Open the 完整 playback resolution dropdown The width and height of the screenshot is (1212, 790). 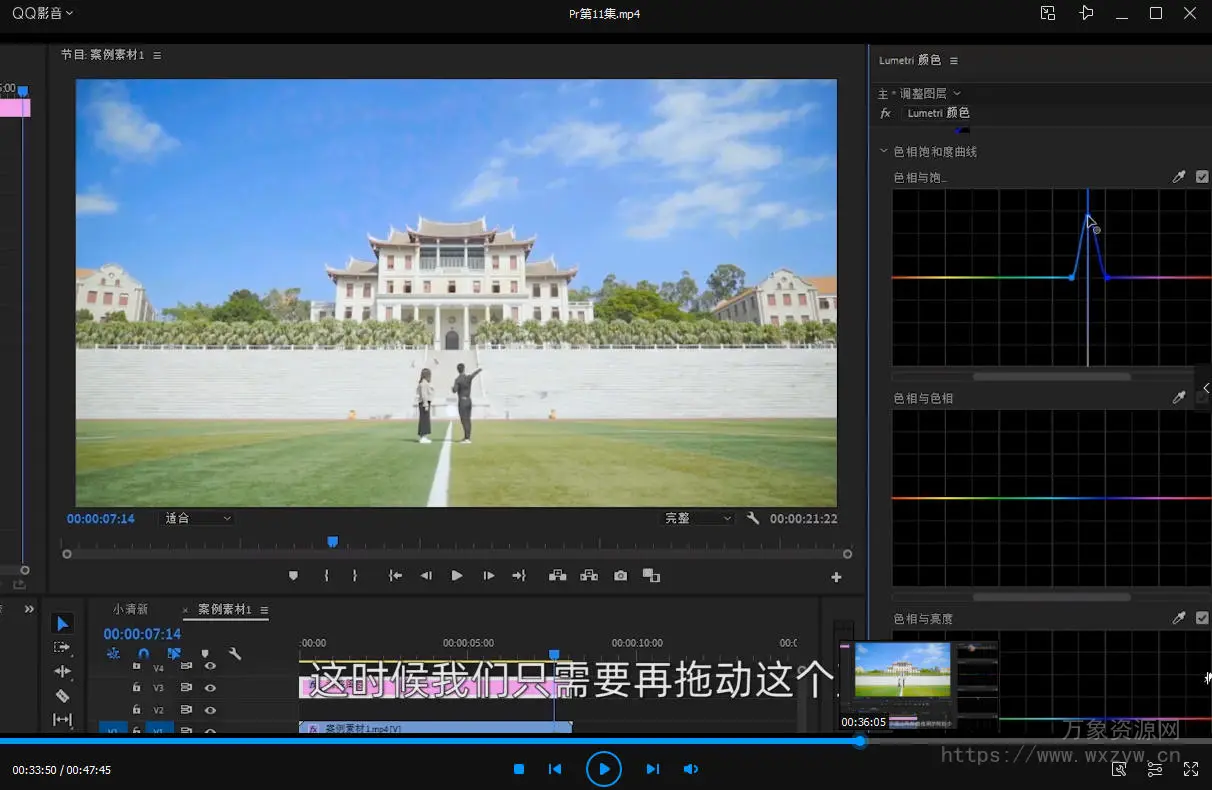[698, 519]
